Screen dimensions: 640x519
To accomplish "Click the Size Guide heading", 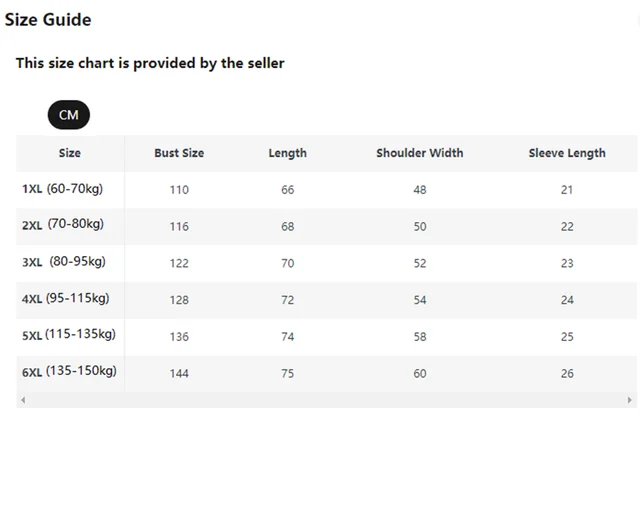I will pyautogui.click(x=48, y=20).
